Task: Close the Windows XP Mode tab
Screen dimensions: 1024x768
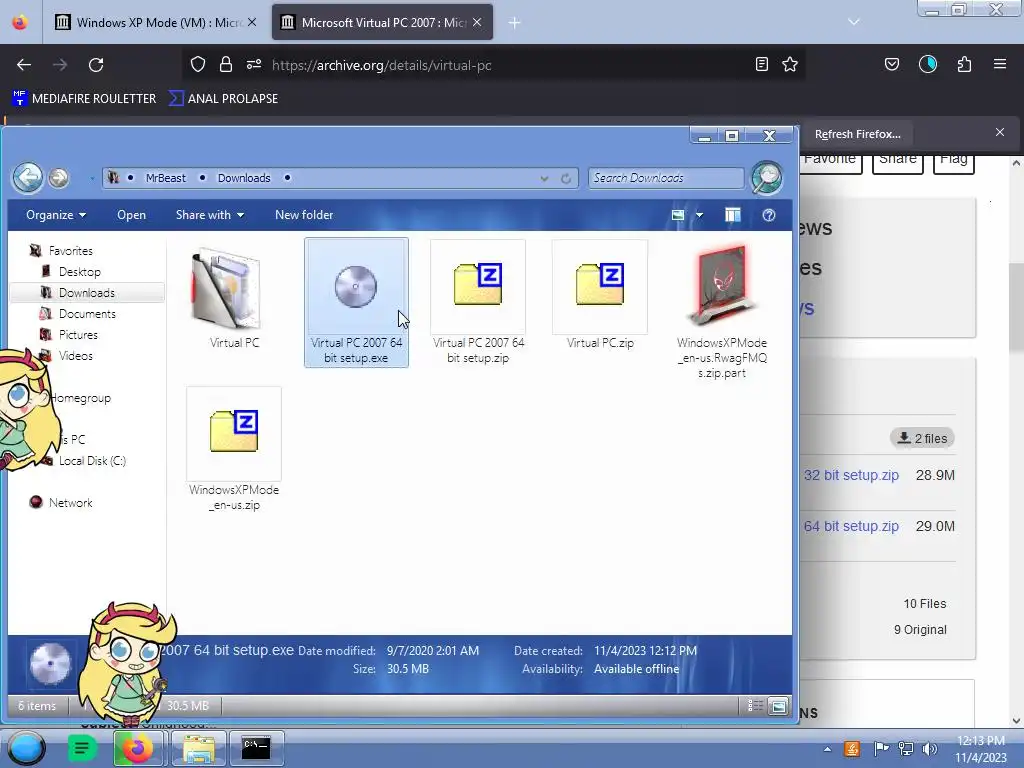Action: click(x=252, y=22)
